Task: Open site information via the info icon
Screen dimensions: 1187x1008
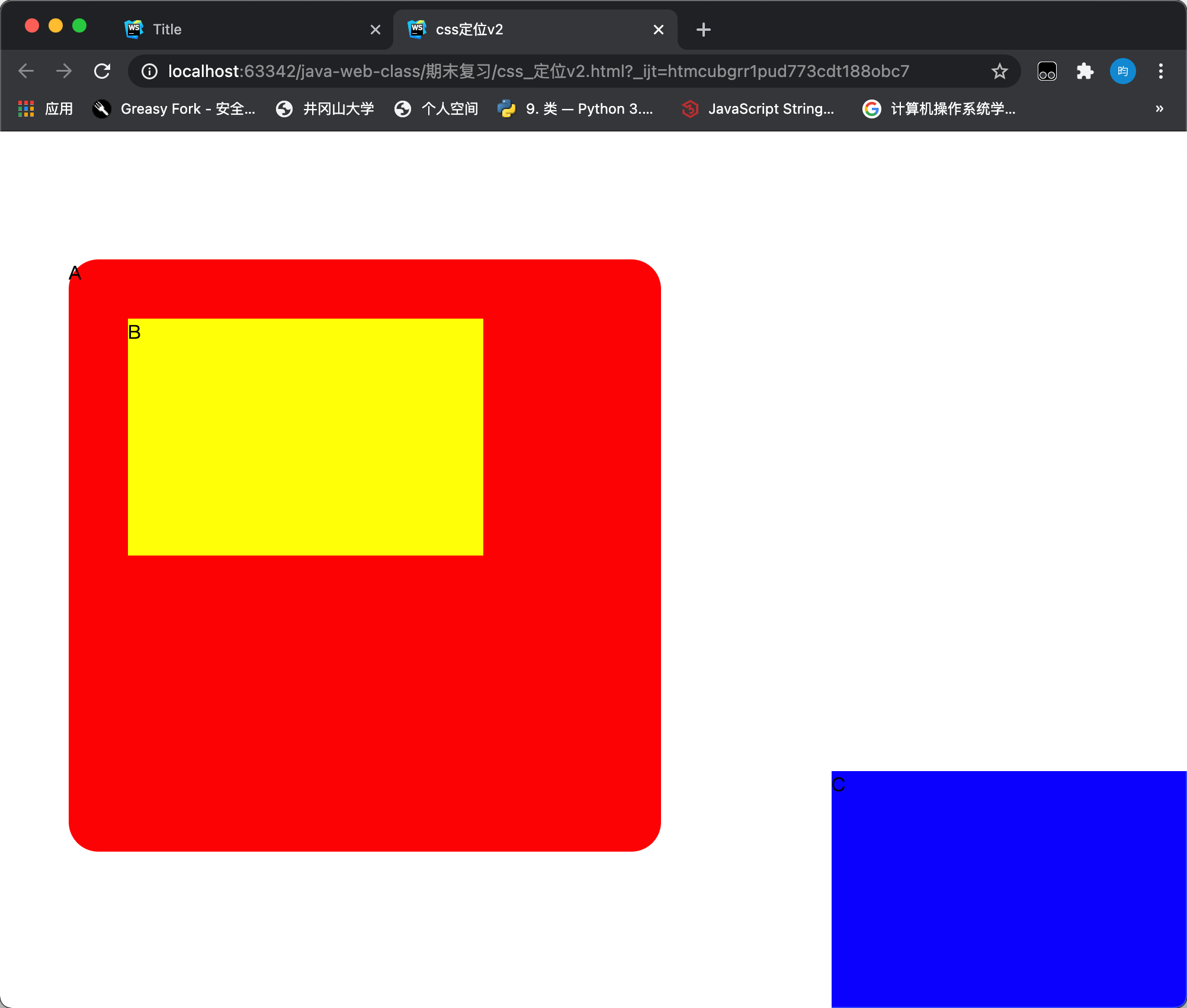Action: [148, 72]
